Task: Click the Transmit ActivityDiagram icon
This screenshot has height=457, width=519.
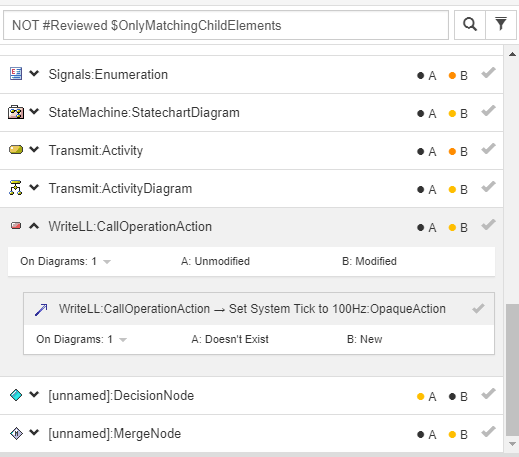Action: point(15,188)
